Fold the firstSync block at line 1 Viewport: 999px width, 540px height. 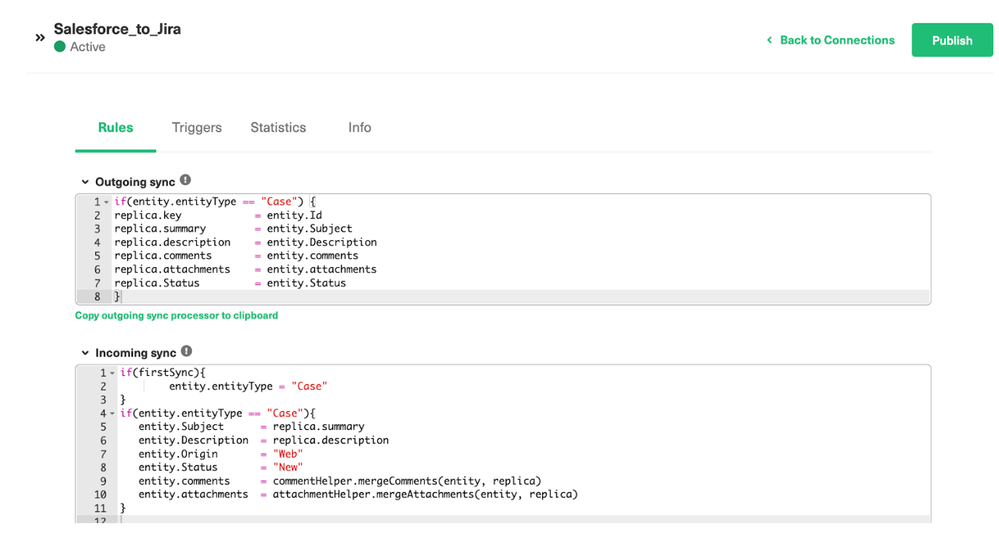point(112,373)
